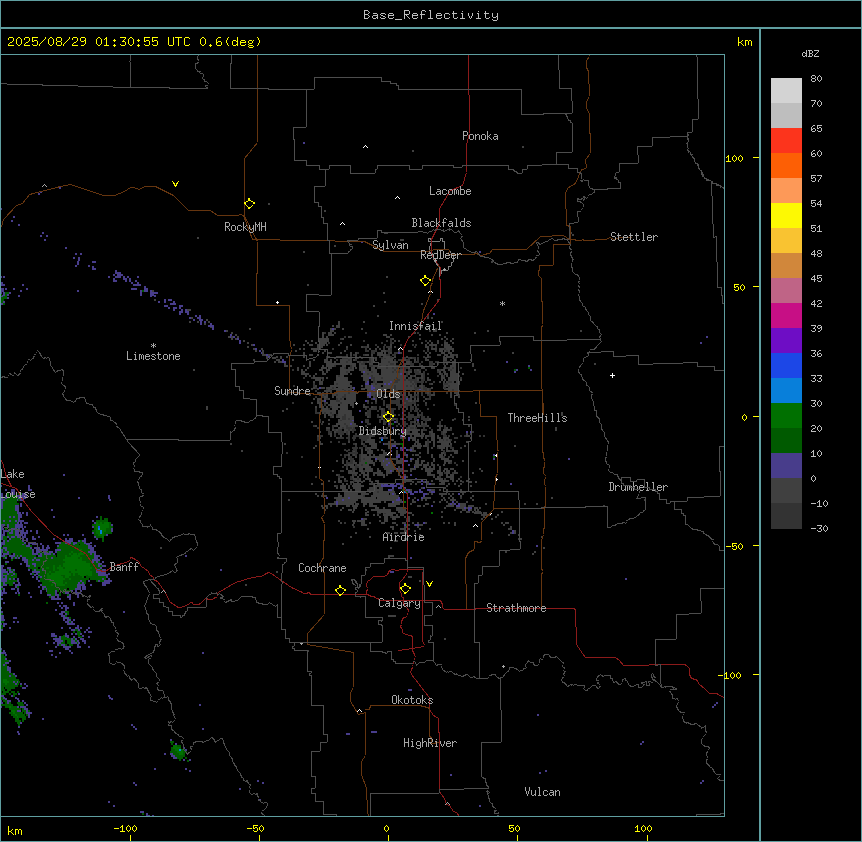Click the yellow V marker northwest of RockyMH
Screen dimensions: 862x842
tap(175, 184)
